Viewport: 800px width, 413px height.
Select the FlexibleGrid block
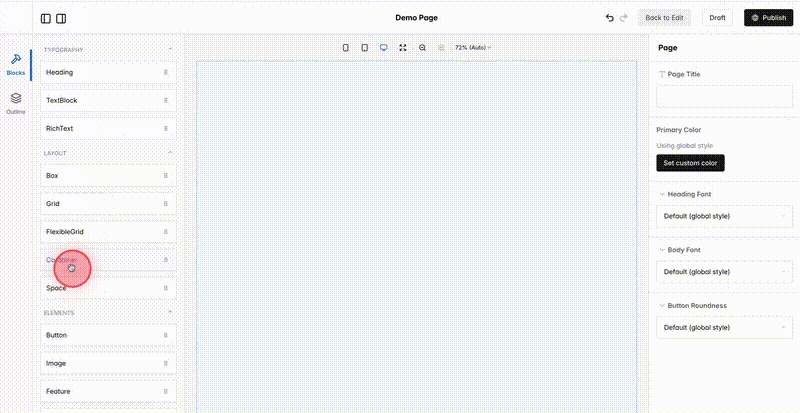pyautogui.click(x=109, y=232)
